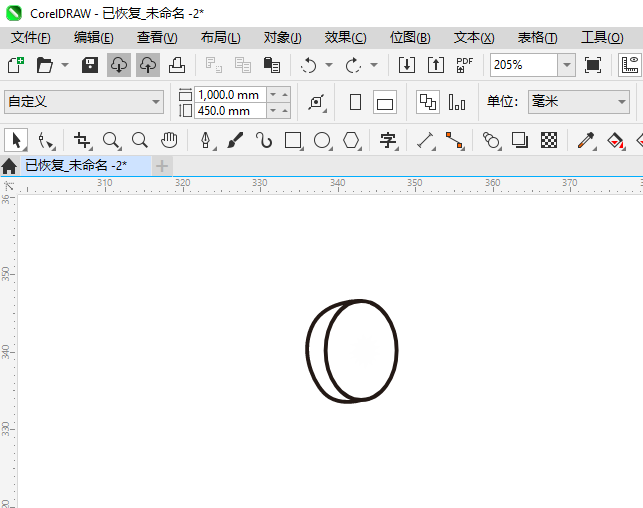Open the zoom level dropdown arrow
Screen dimensions: 643x508
pos(566,65)
